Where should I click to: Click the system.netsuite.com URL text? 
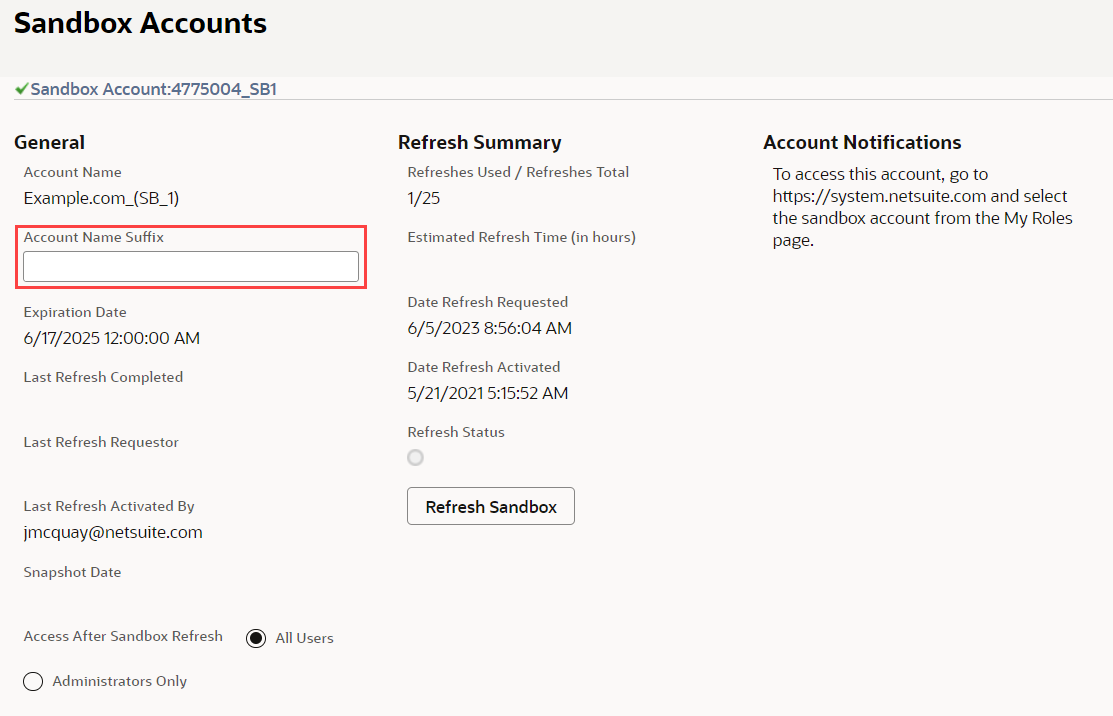(x=879, y=196)
